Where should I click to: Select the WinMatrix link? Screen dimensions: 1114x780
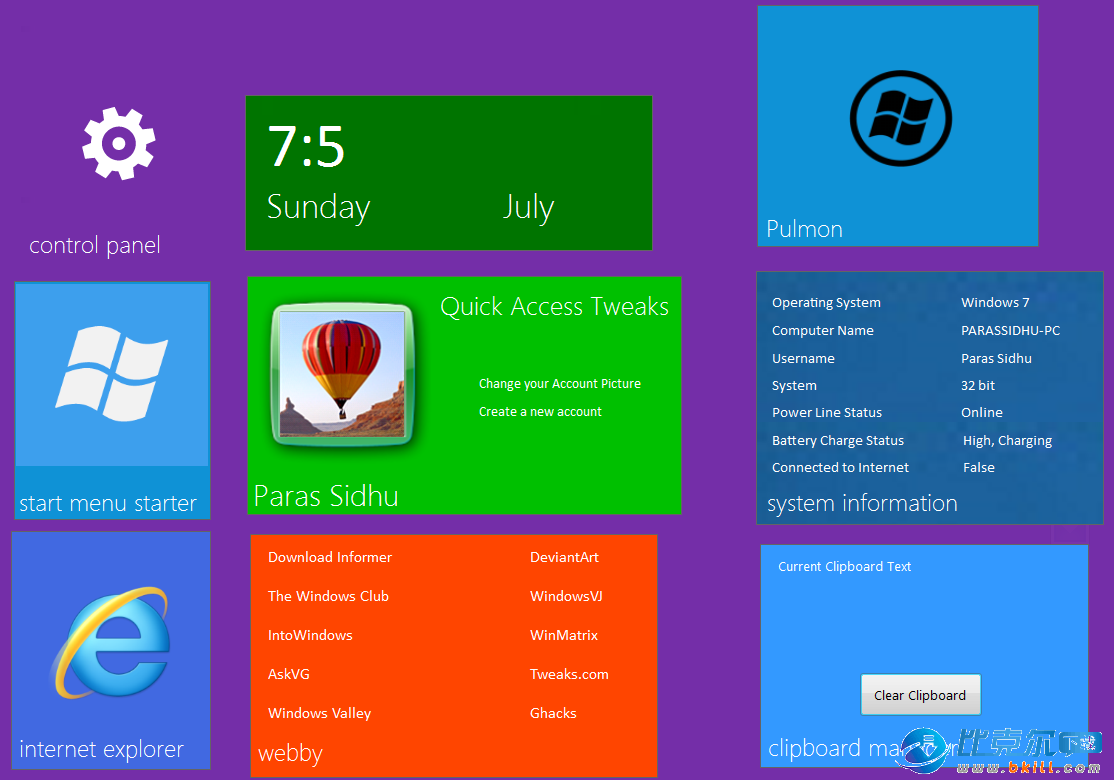coord(564,635)
